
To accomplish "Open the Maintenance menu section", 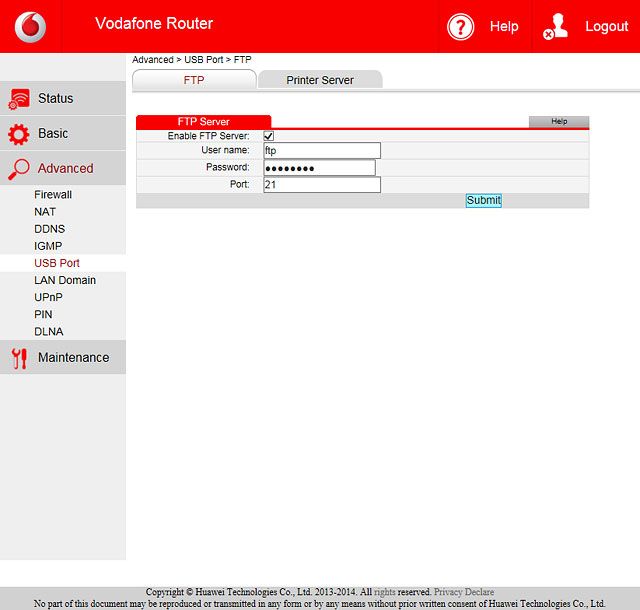I will coord(63,357).
